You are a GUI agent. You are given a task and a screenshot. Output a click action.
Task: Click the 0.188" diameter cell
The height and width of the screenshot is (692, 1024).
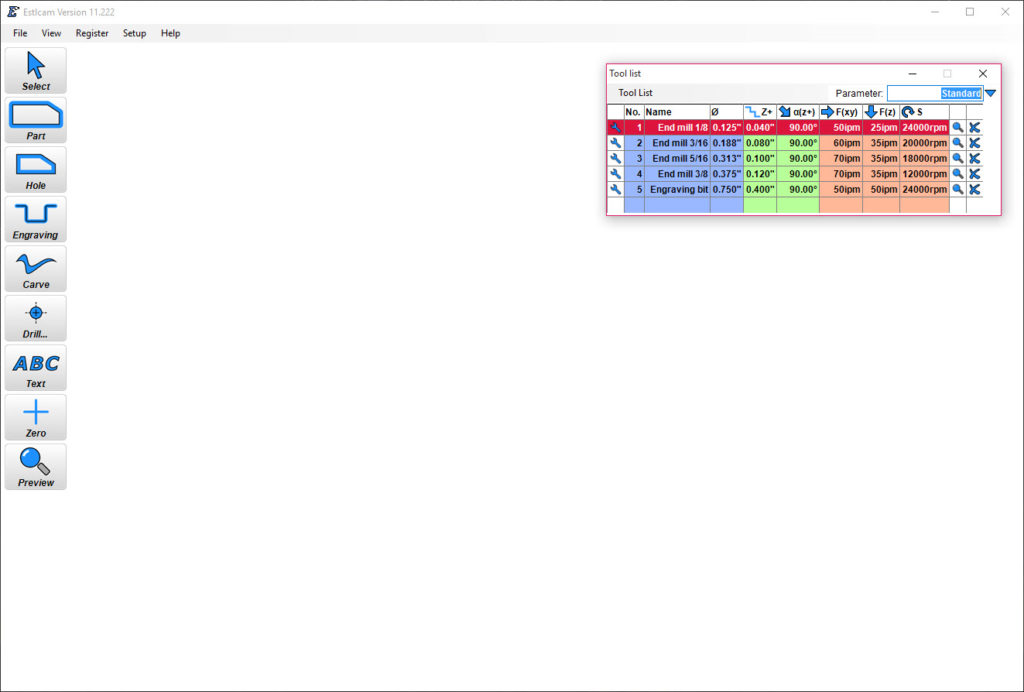(x=726, y=143)
